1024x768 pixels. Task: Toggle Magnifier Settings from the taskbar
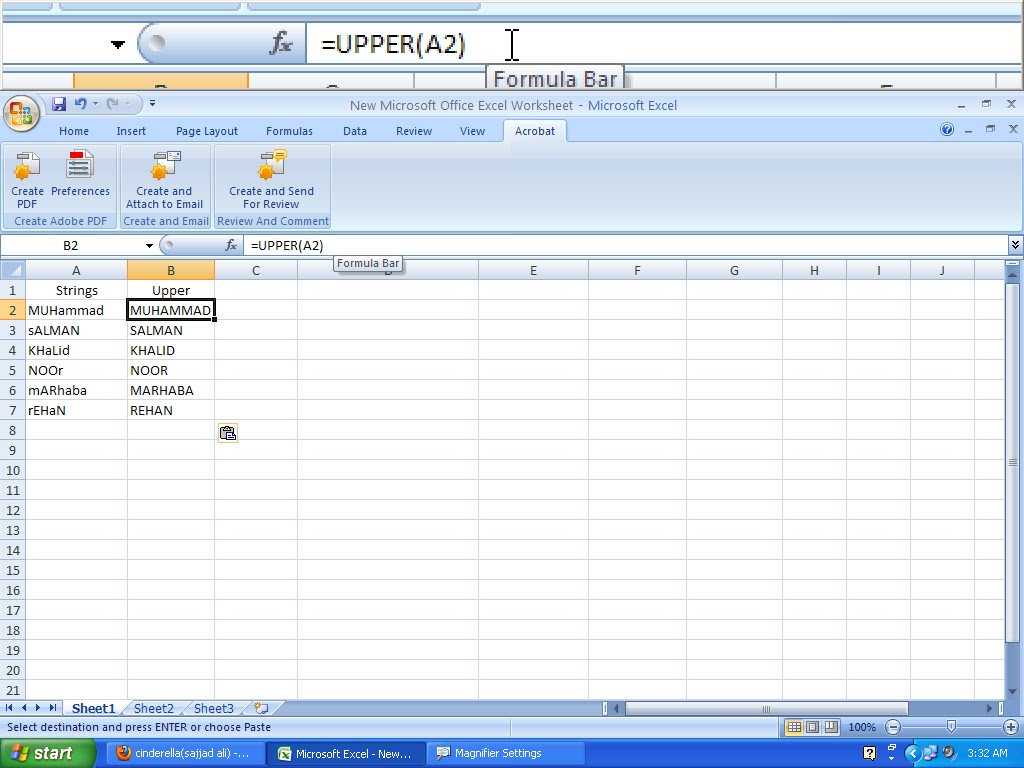point(502,753)
